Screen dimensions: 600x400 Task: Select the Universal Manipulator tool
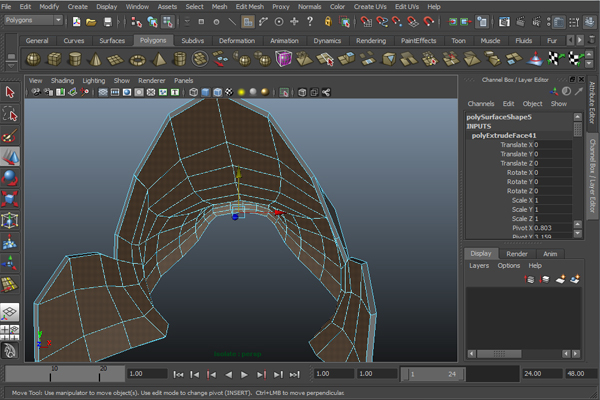pyautogui.click(x=10, y=221)
